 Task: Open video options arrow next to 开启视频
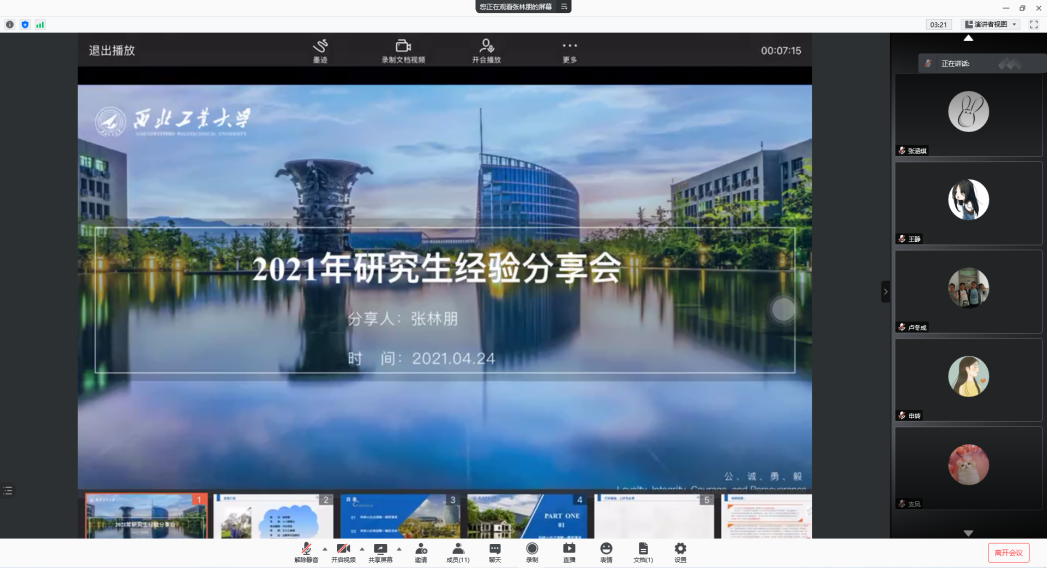[362, 549]
